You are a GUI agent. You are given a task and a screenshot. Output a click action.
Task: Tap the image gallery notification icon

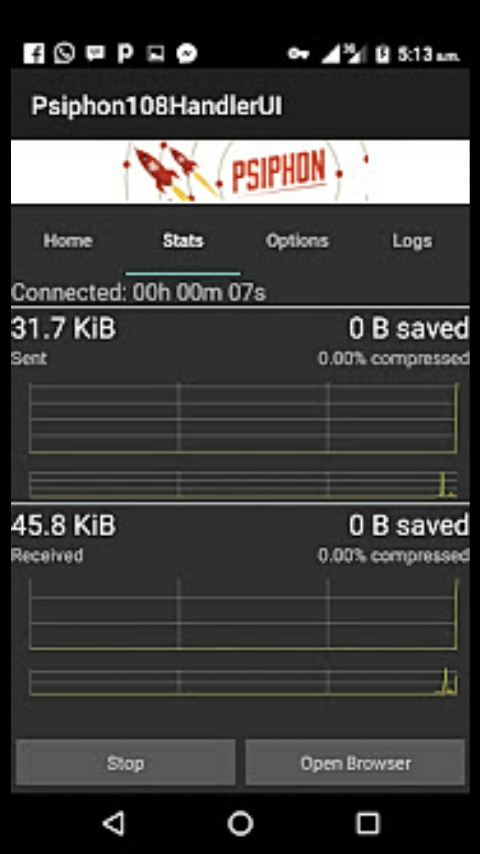(x=155, y=54)
